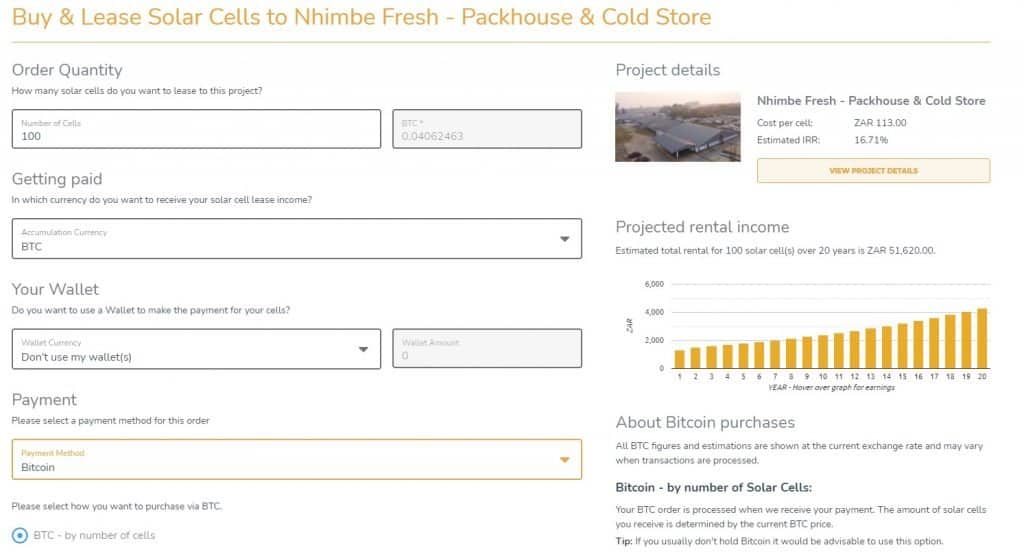
Task: Open the Payment Method dropdown arrow
Action: [564, 460]
